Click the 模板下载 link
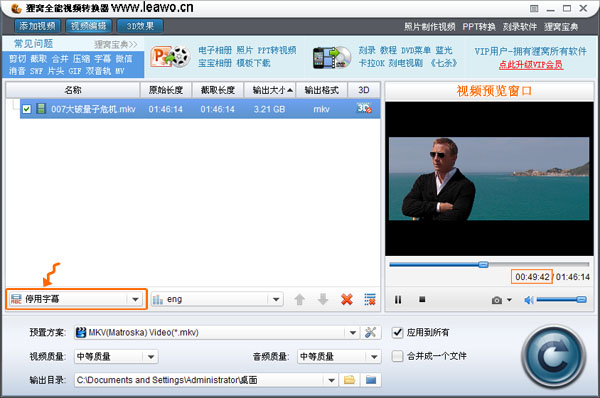This screenshot has height=398, width=600. pyautogui.click(x=253, y=63)
